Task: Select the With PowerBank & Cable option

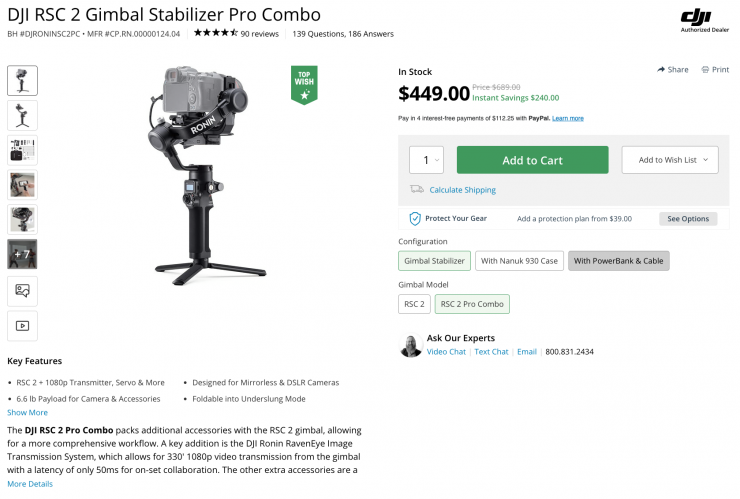Action: click(619, 261)
